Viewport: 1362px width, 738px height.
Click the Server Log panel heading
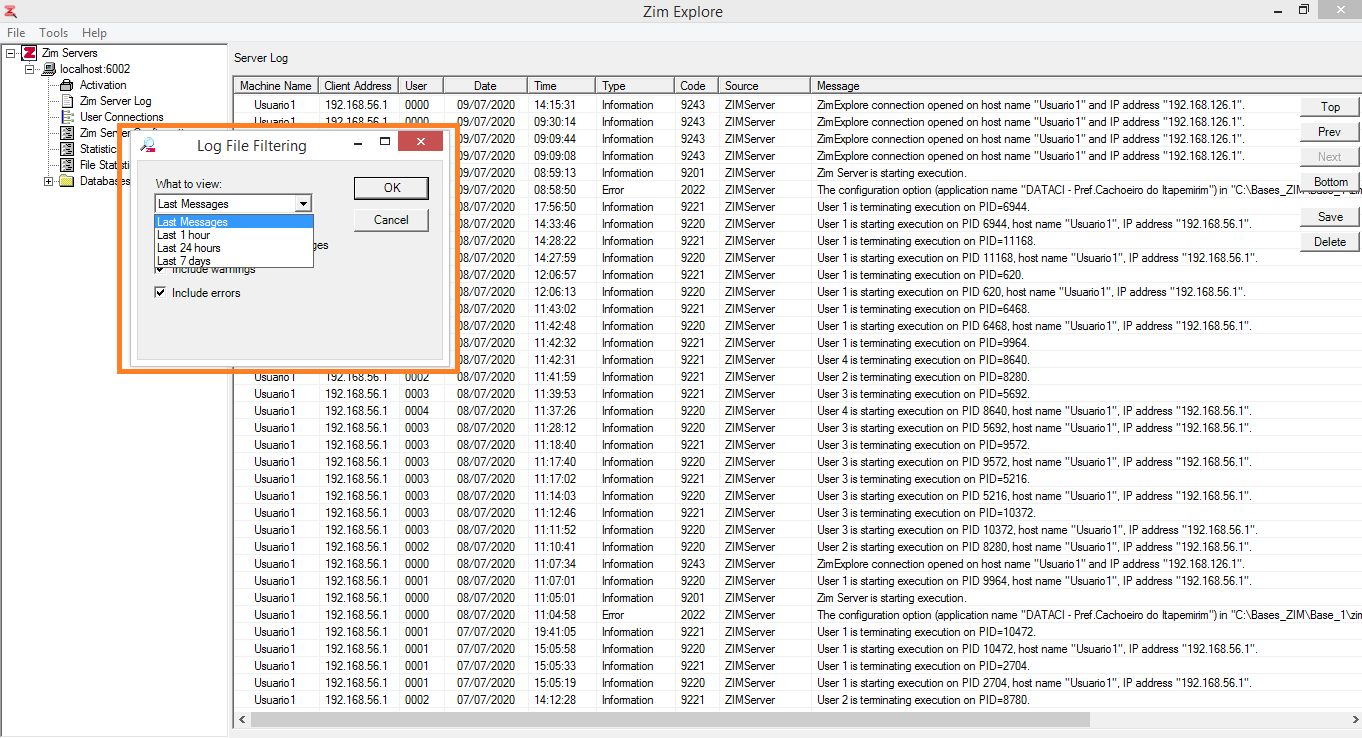click(261, 58)
